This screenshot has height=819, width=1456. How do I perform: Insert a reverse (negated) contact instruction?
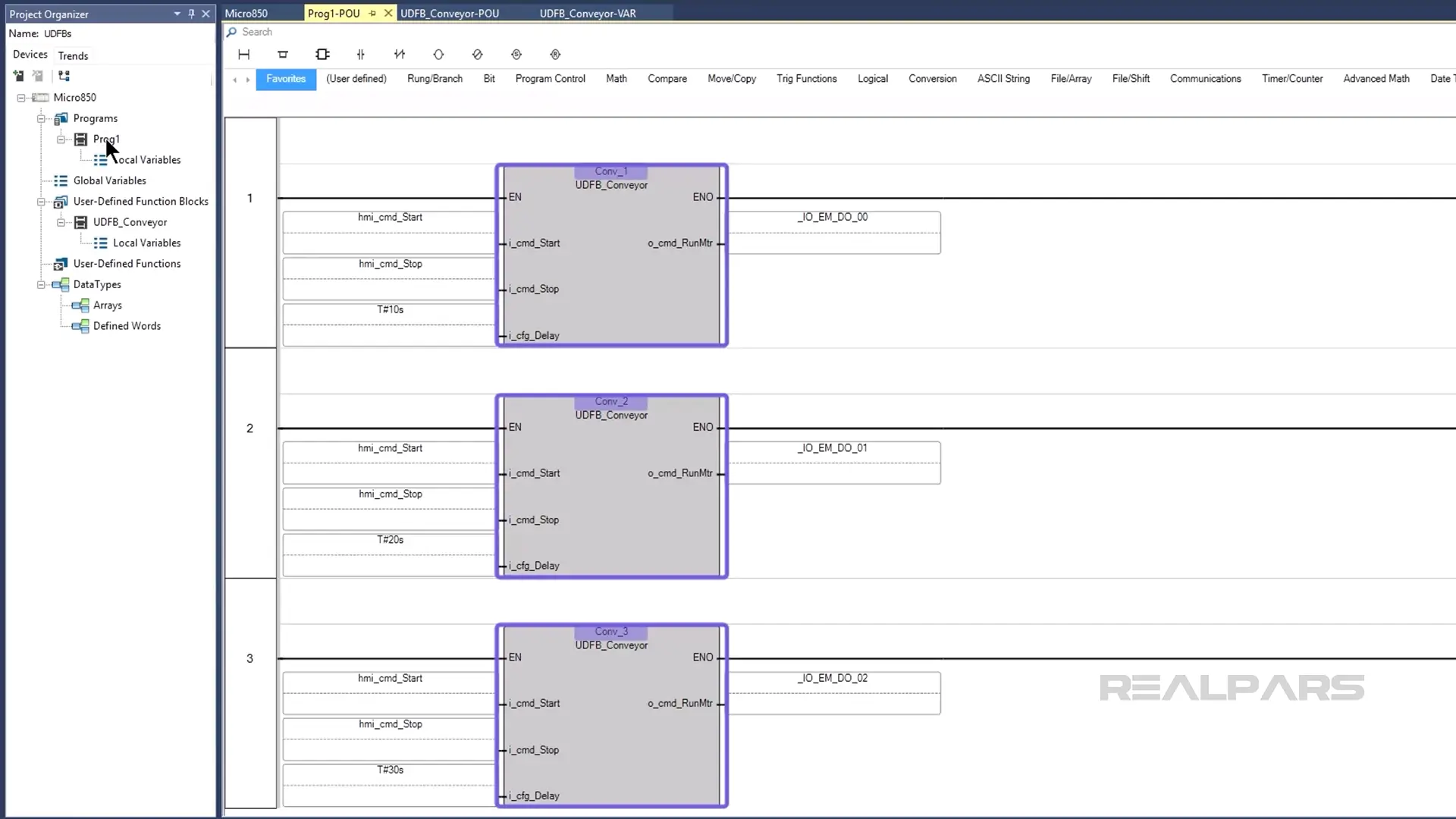tap(400, 55)
